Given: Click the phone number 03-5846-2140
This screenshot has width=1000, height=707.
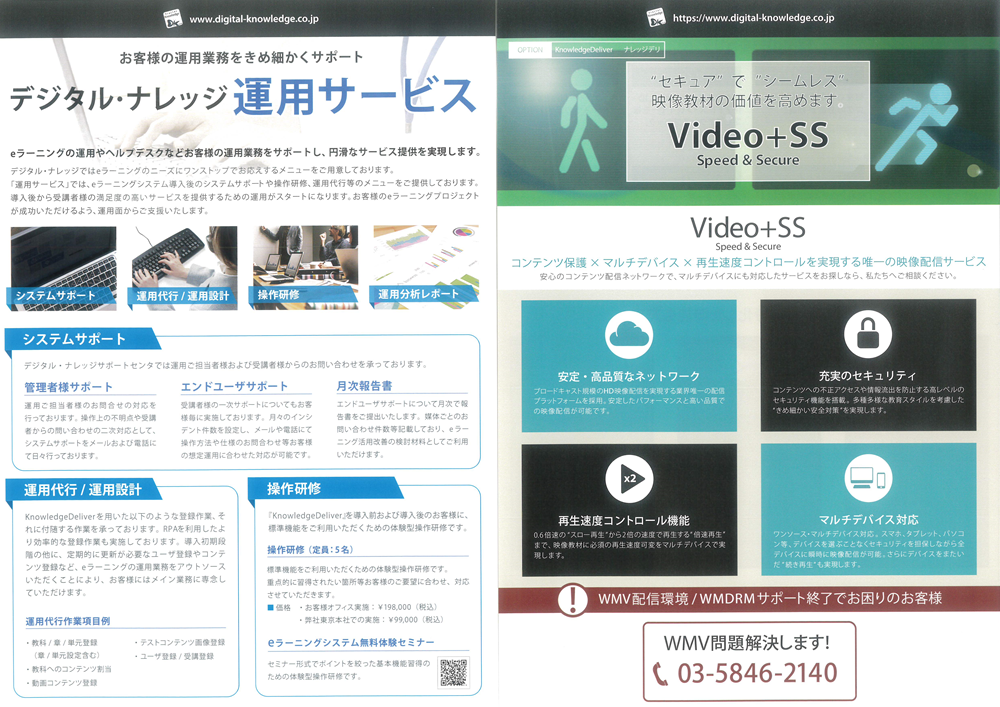Looking at the screenshot, I should pyautogui.click(x=757, y=673).
